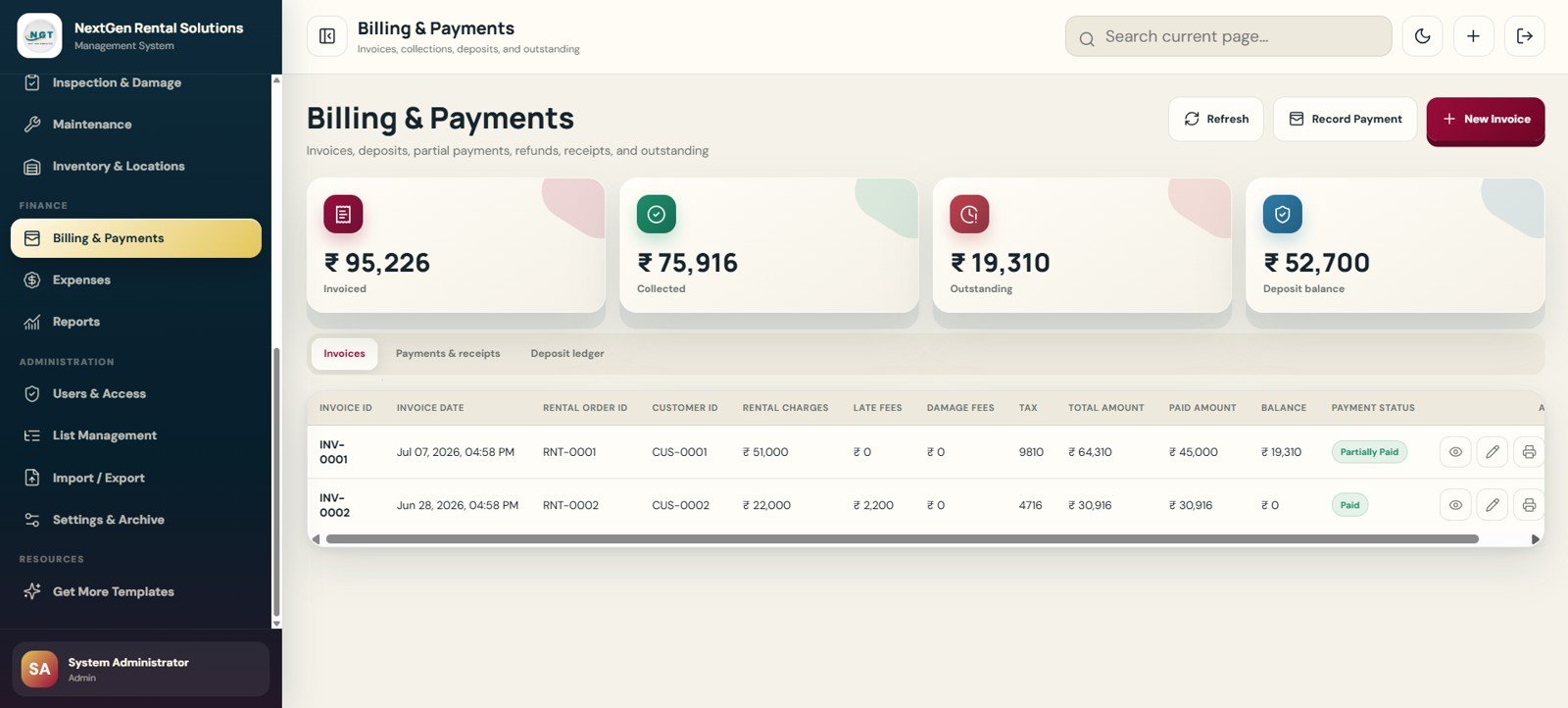
Task: Click INV-0002 invoice ID cell
Action: point(334,505)
